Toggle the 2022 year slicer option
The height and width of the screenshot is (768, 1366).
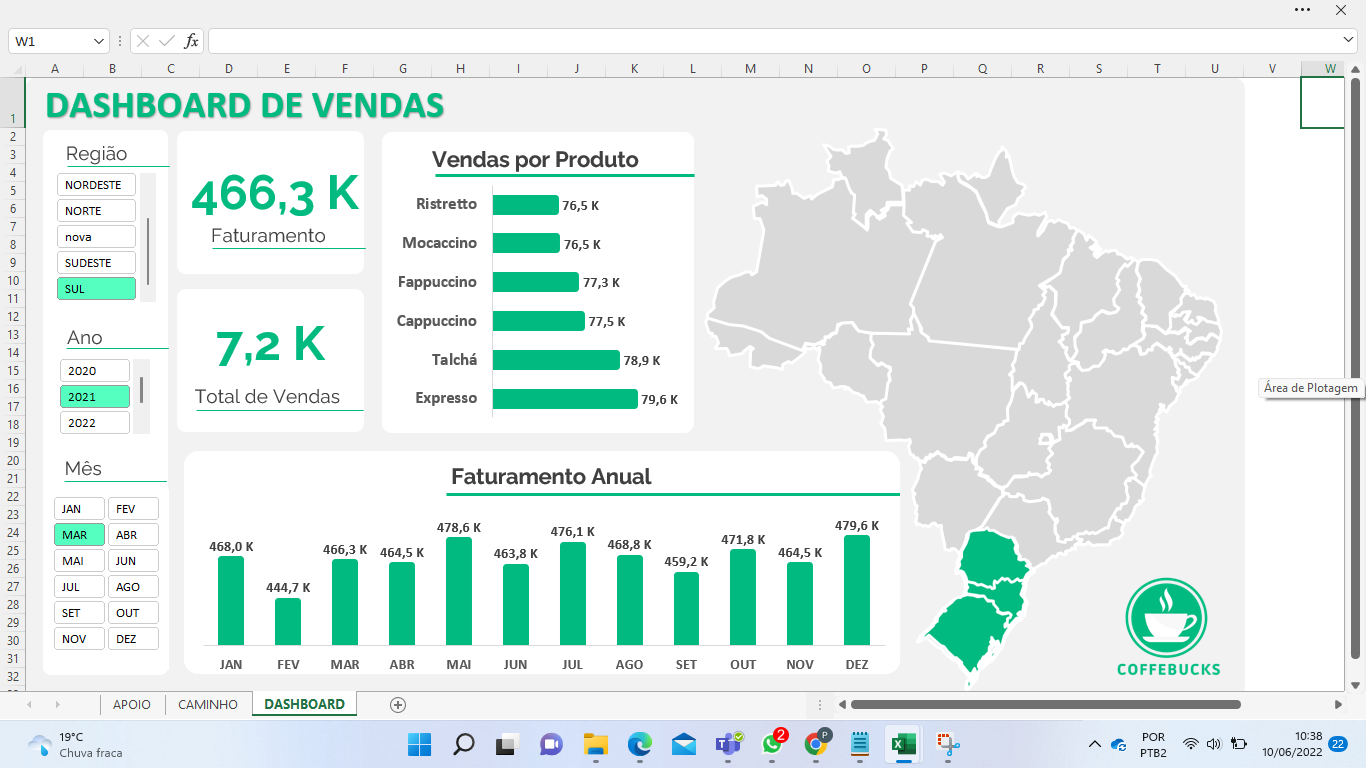[x=95, y=423]
